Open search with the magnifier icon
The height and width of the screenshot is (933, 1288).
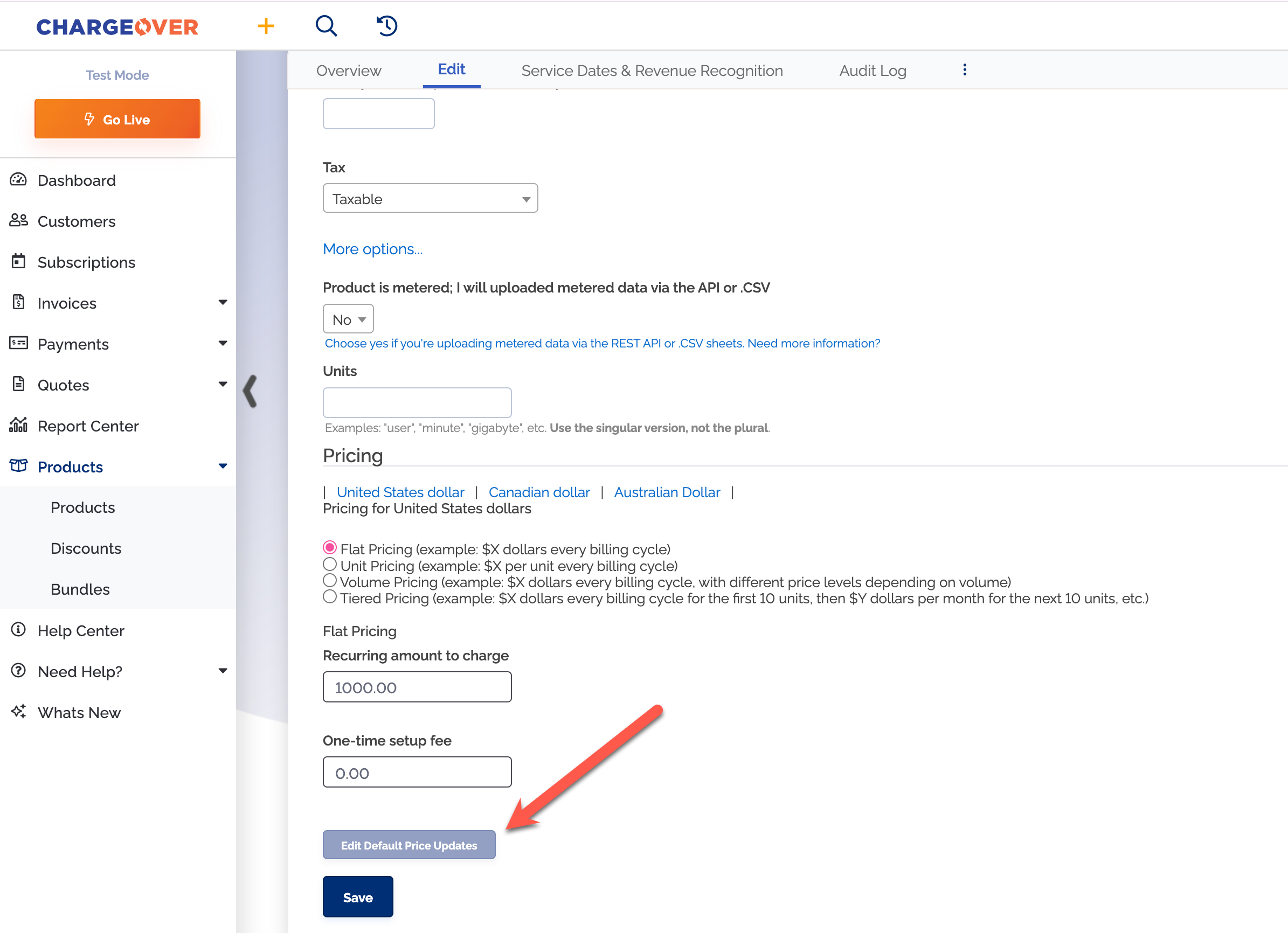326,26
